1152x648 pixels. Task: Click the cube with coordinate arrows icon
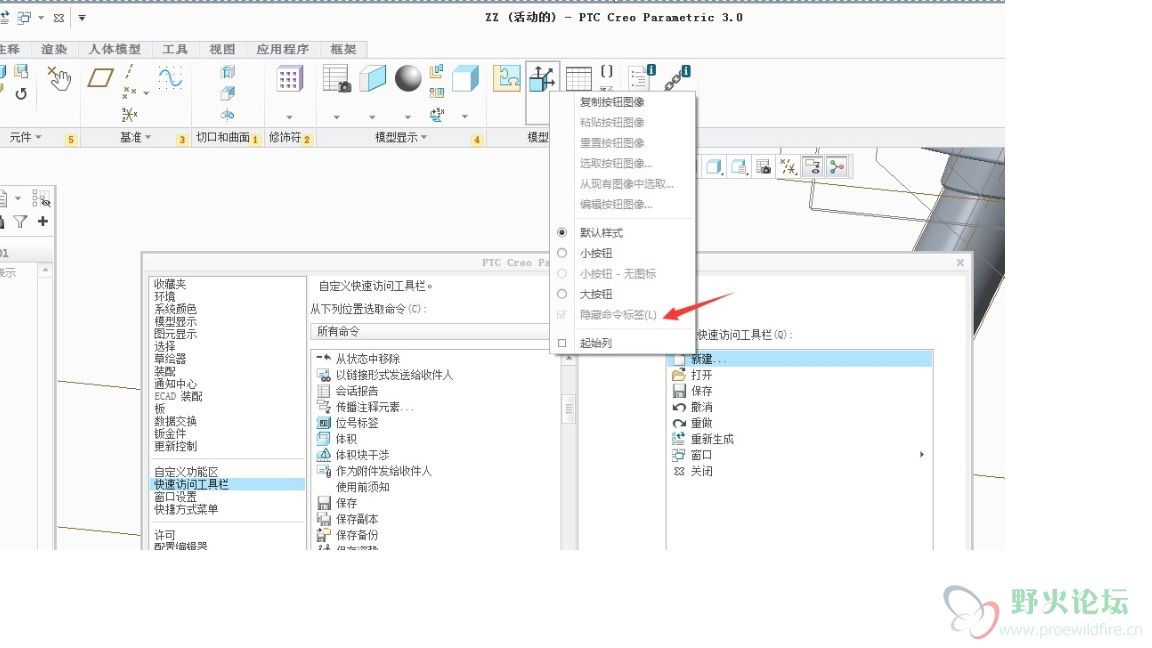coord(542,78)
